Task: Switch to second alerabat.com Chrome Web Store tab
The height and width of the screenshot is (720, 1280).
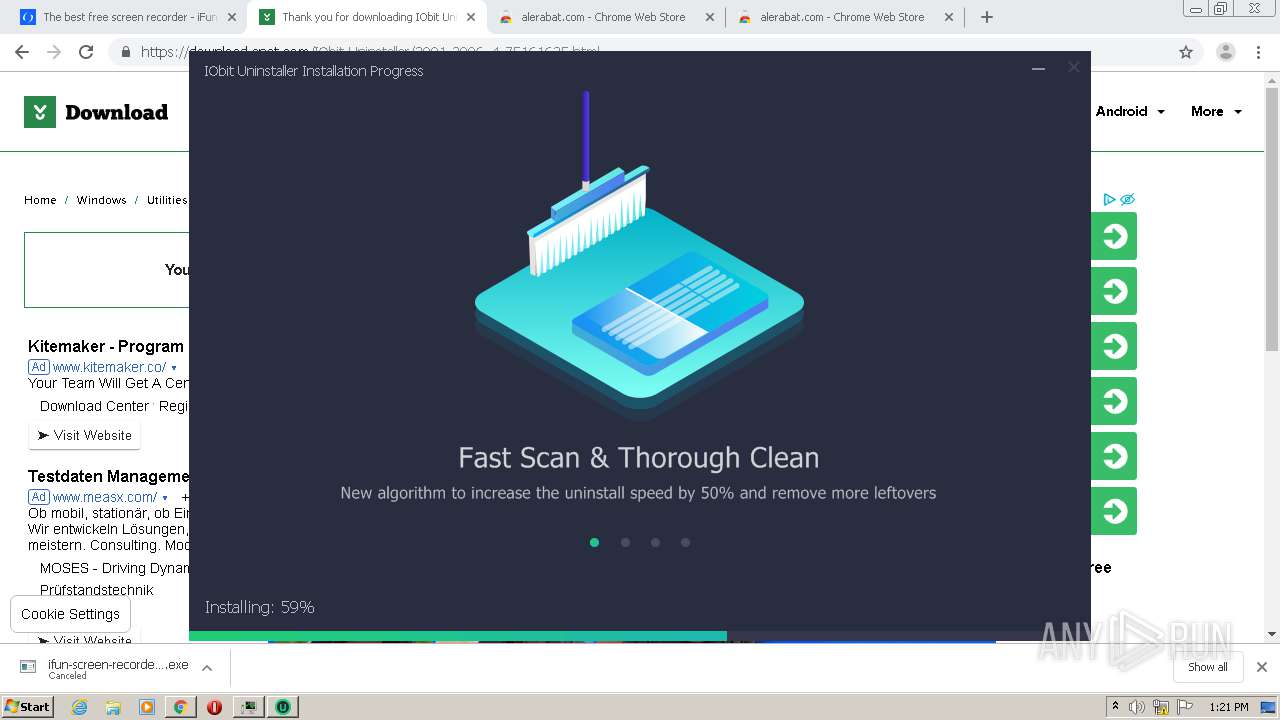Action: [844, 17]
